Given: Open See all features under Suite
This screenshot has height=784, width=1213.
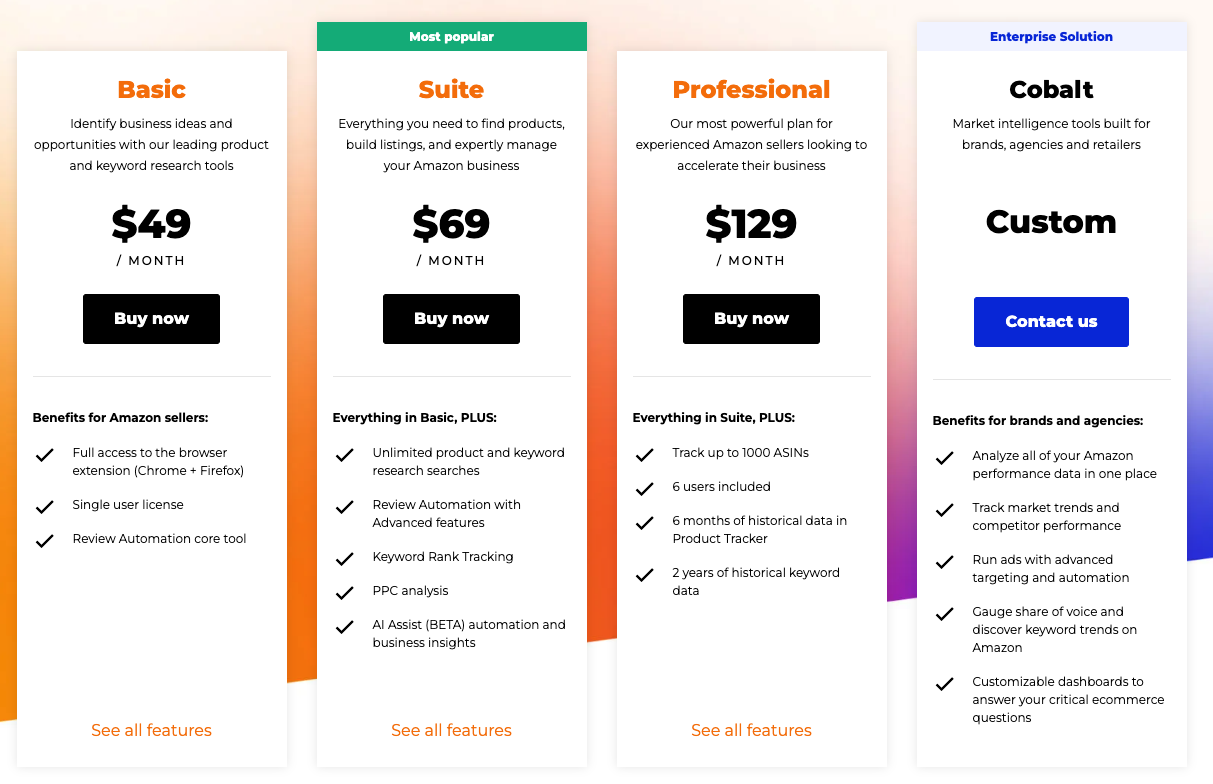Looking at the screenshot, I should pos(451,730).
